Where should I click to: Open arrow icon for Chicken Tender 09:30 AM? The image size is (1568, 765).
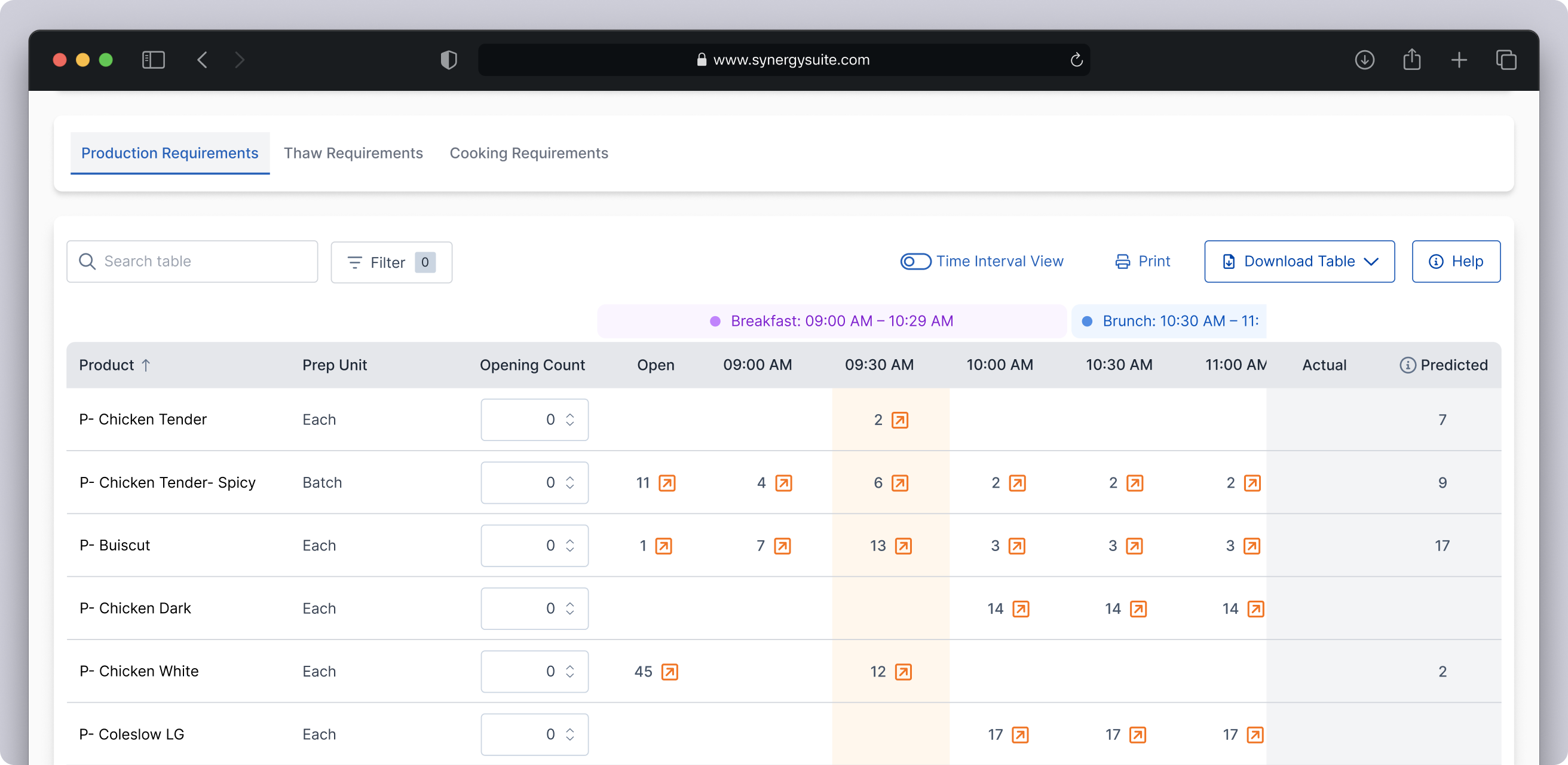click(900, 420)
